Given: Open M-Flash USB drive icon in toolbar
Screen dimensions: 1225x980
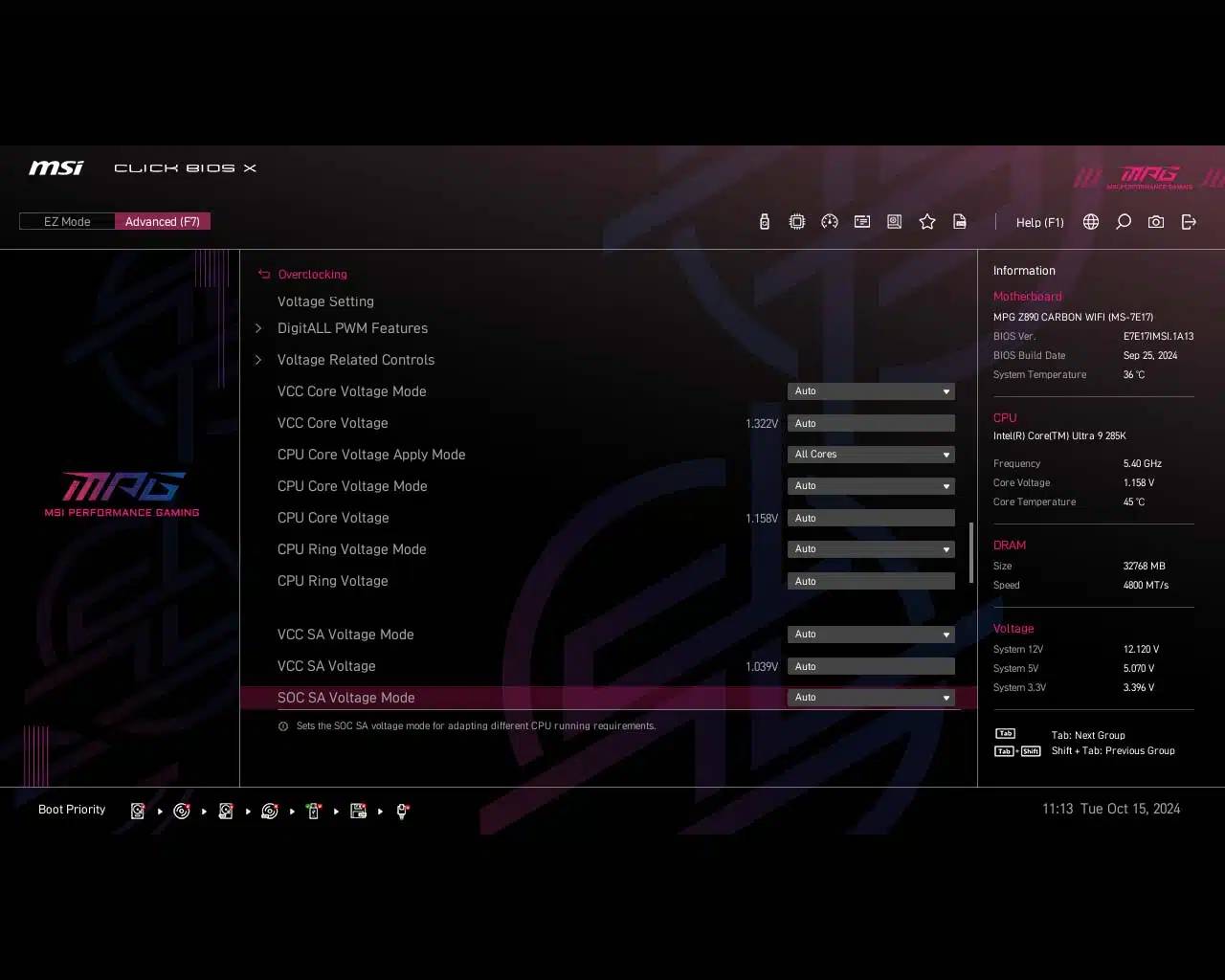Looking at the screenshot, I should click(x=764, y=222).
